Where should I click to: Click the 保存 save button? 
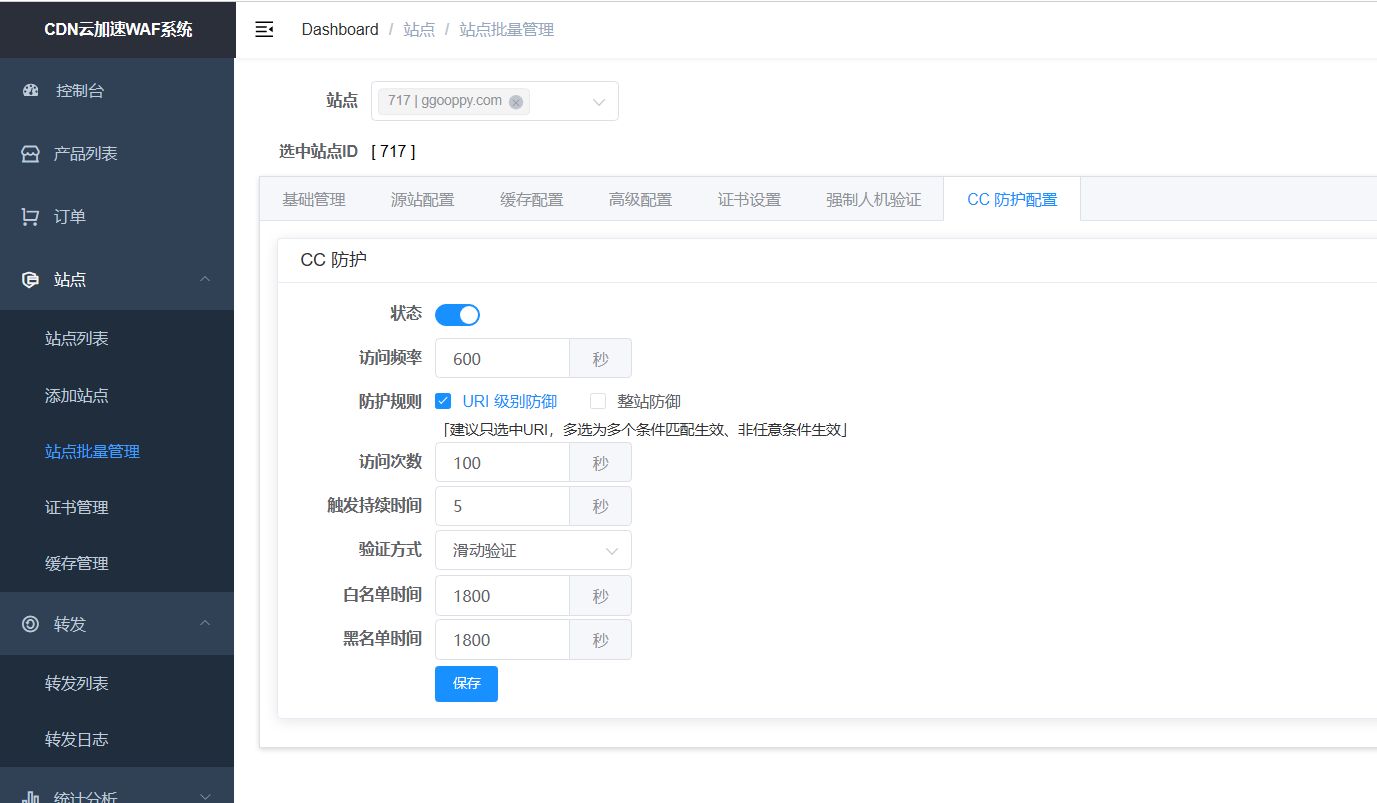[466, 684]
